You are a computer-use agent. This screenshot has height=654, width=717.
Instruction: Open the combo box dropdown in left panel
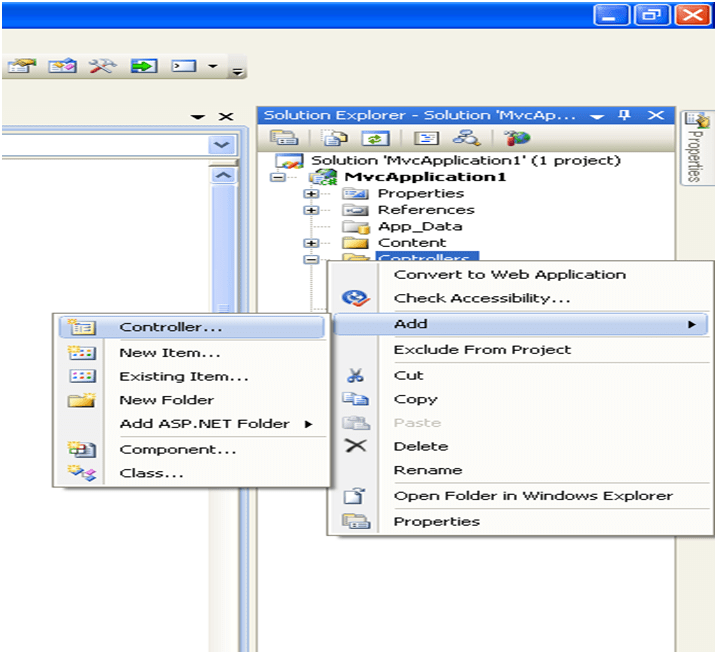tap(221, 145)
